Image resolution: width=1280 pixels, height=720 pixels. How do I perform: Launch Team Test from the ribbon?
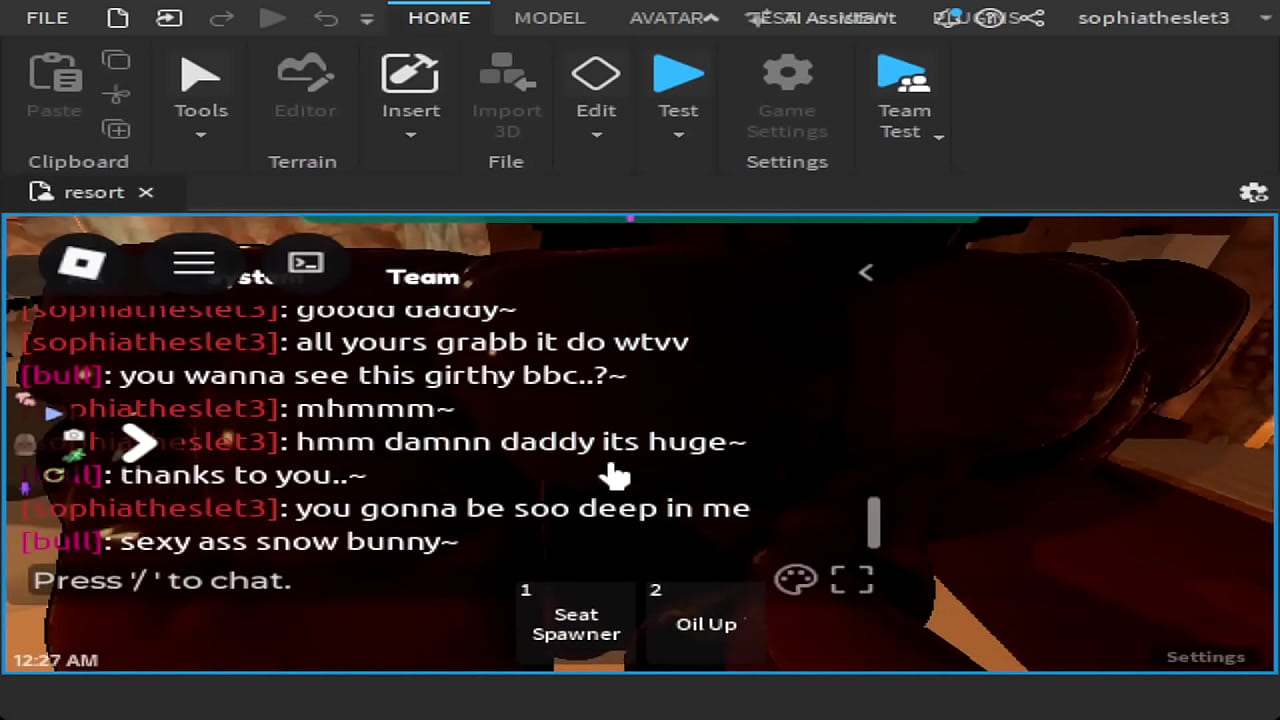click(x=902, y=76)
